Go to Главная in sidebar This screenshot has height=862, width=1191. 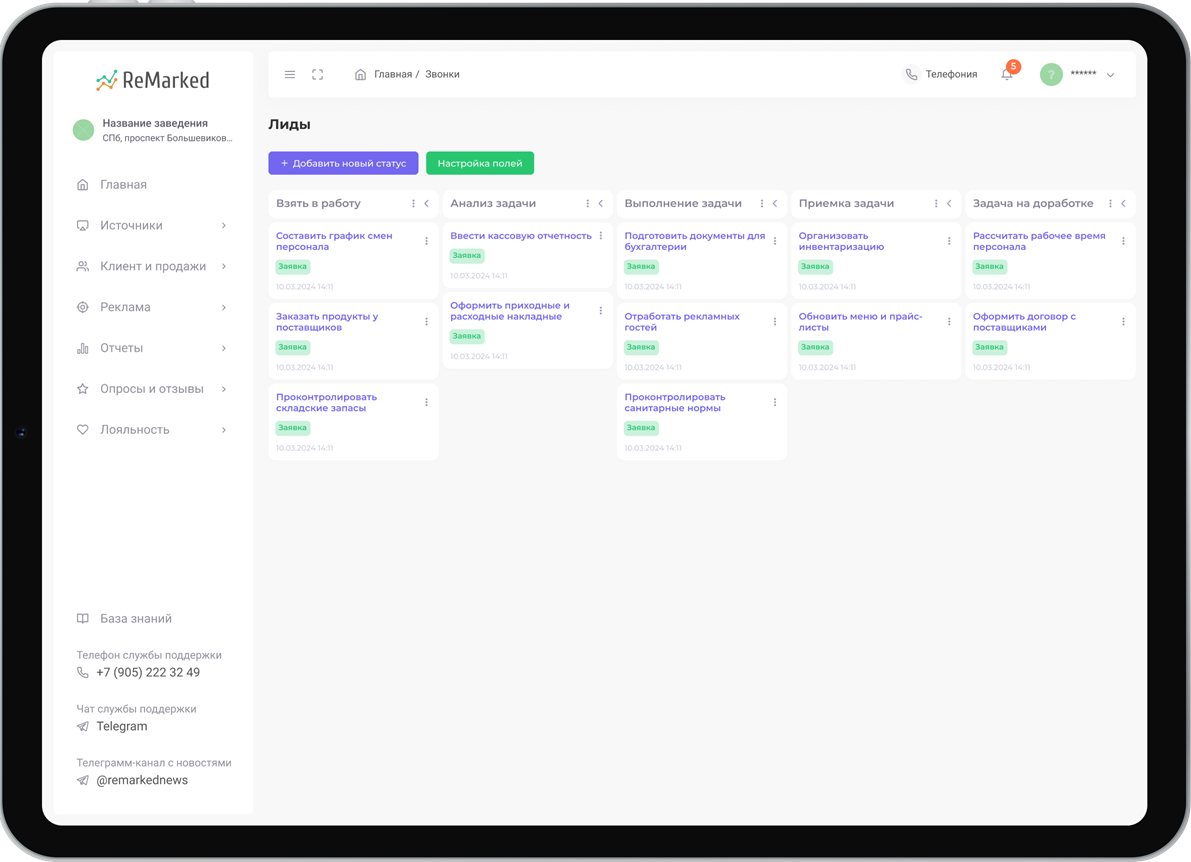click(123, 185)
